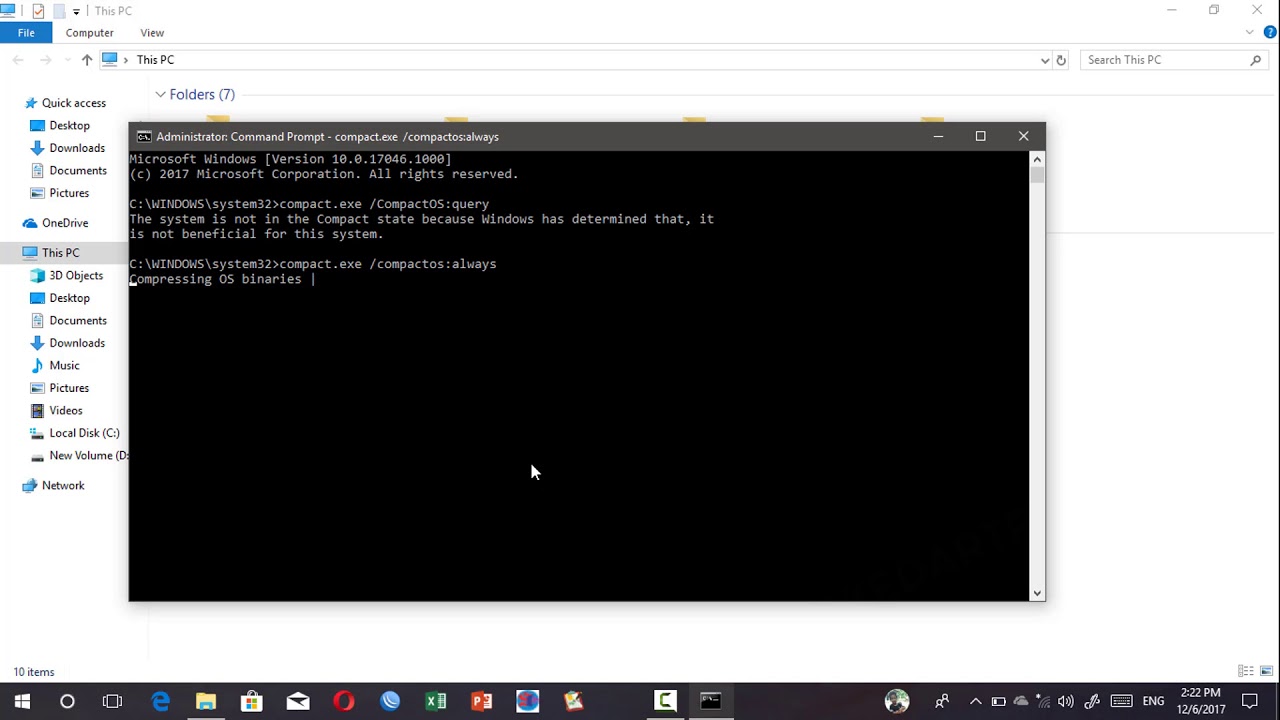Viewport: 1280px width, 720px height.
Task: Open the Windows Start menu
Action: pos(22,701)
